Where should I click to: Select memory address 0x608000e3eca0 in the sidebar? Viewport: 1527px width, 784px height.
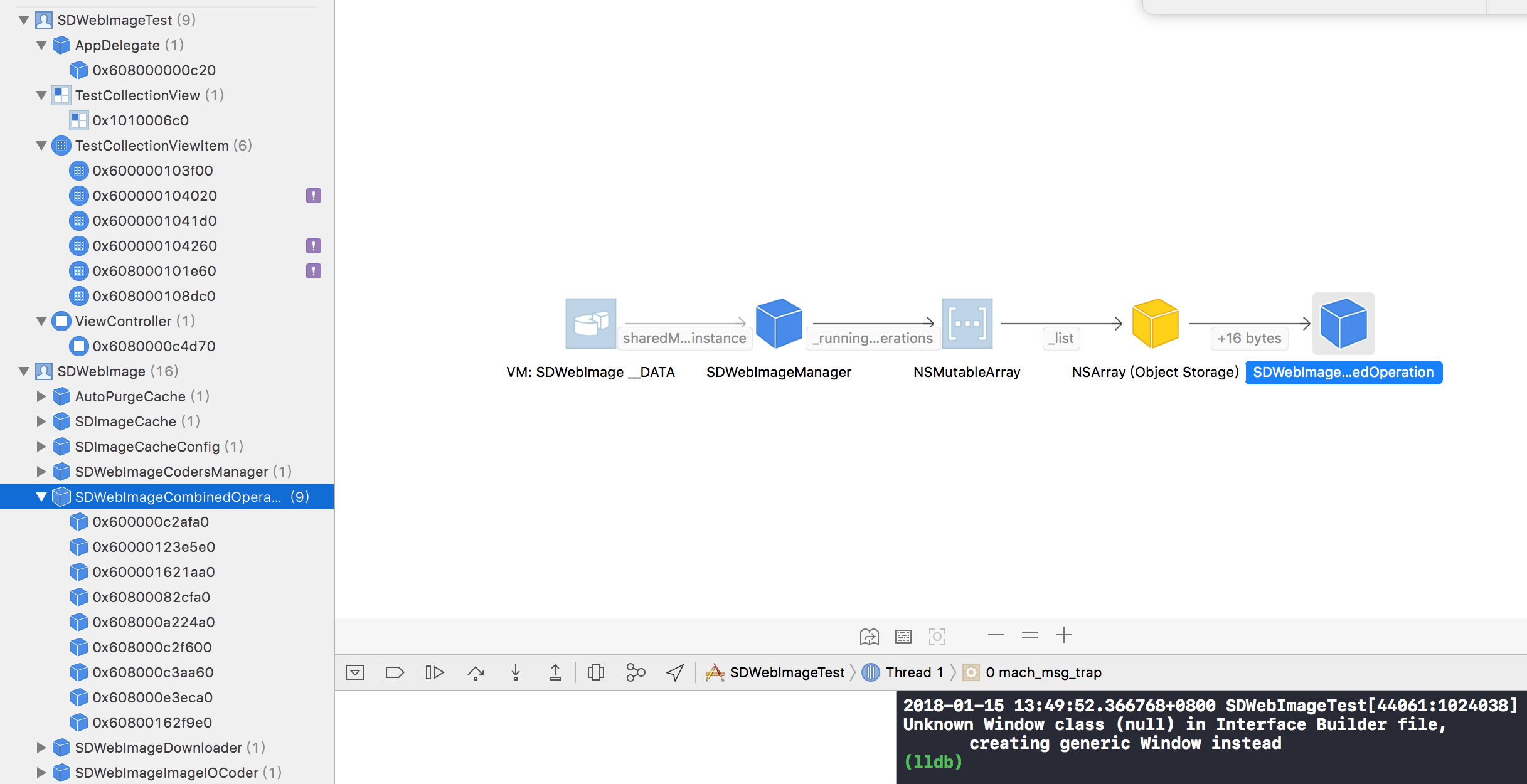coord(152,697)
